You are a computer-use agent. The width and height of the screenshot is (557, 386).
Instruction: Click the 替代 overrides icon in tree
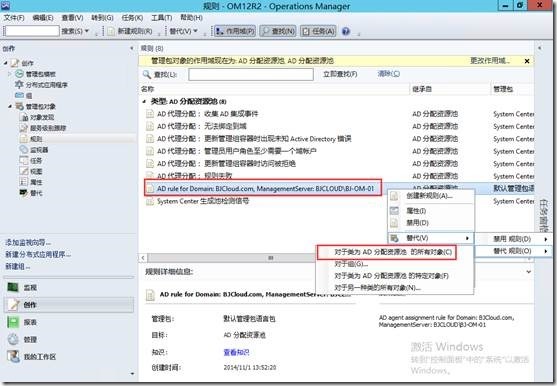coord(24,193)
